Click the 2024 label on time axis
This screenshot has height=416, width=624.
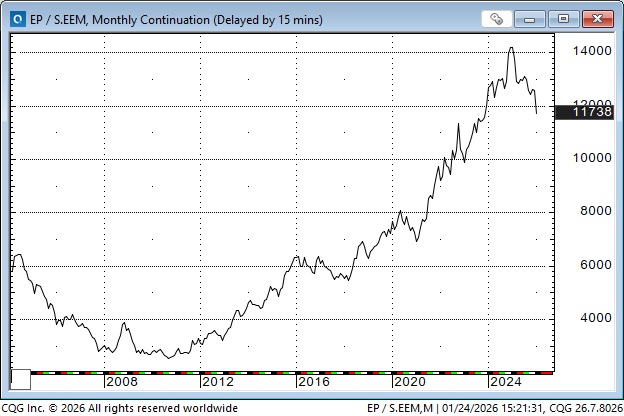505,382
